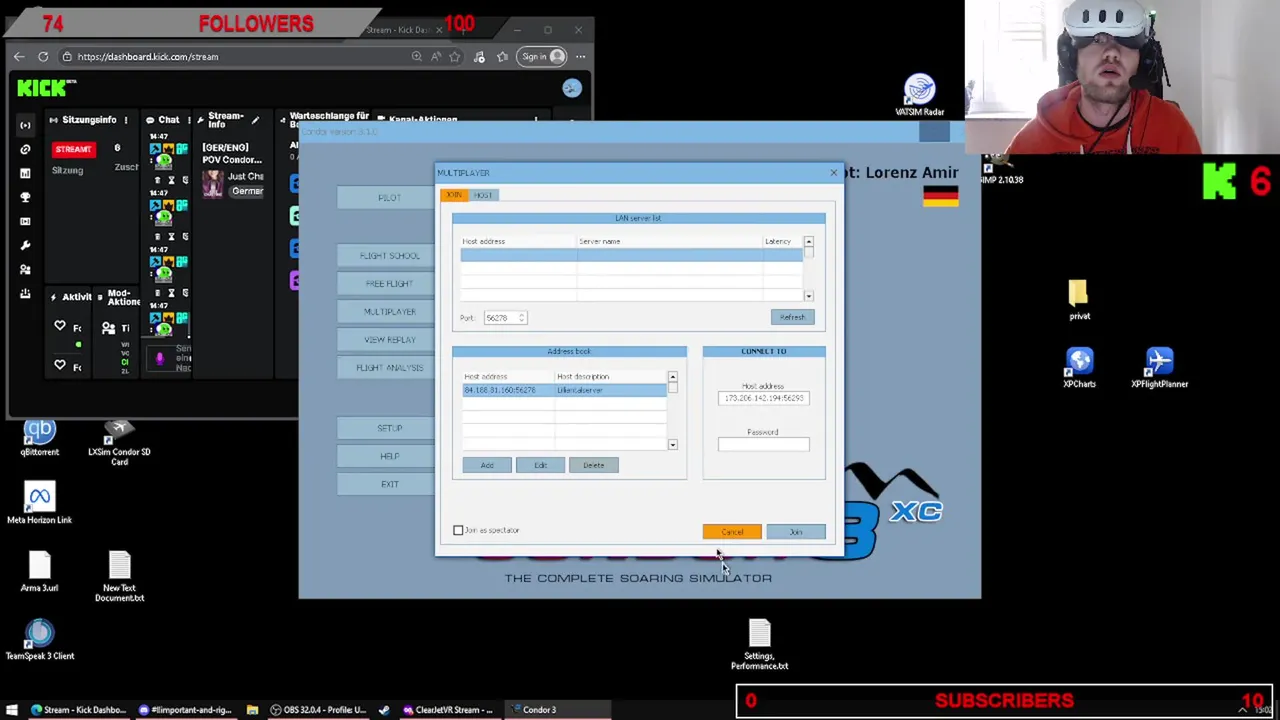The height and width of the screenshot is (720, 1280).
Task: Select the Lilientalserver address book row
Action: click(564, 390)
